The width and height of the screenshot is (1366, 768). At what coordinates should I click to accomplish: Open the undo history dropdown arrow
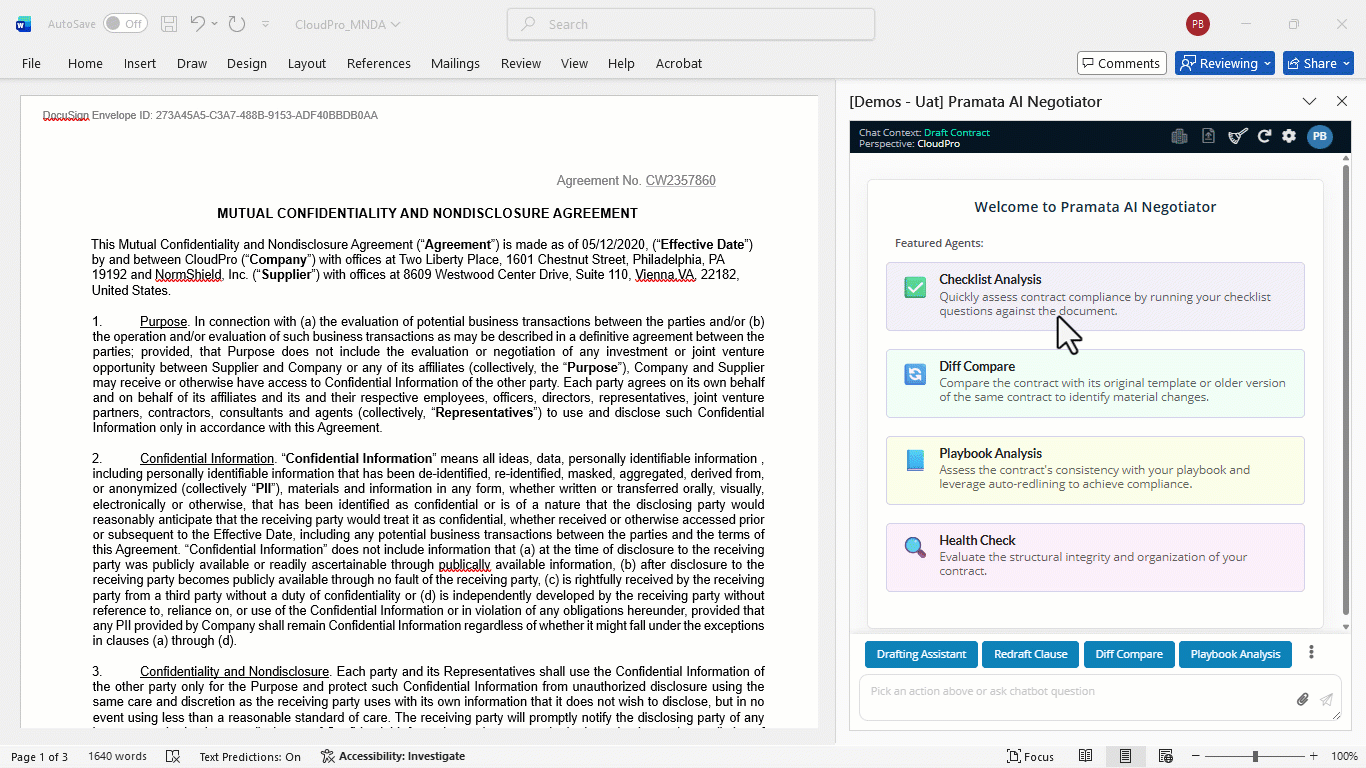pos(215,24)
